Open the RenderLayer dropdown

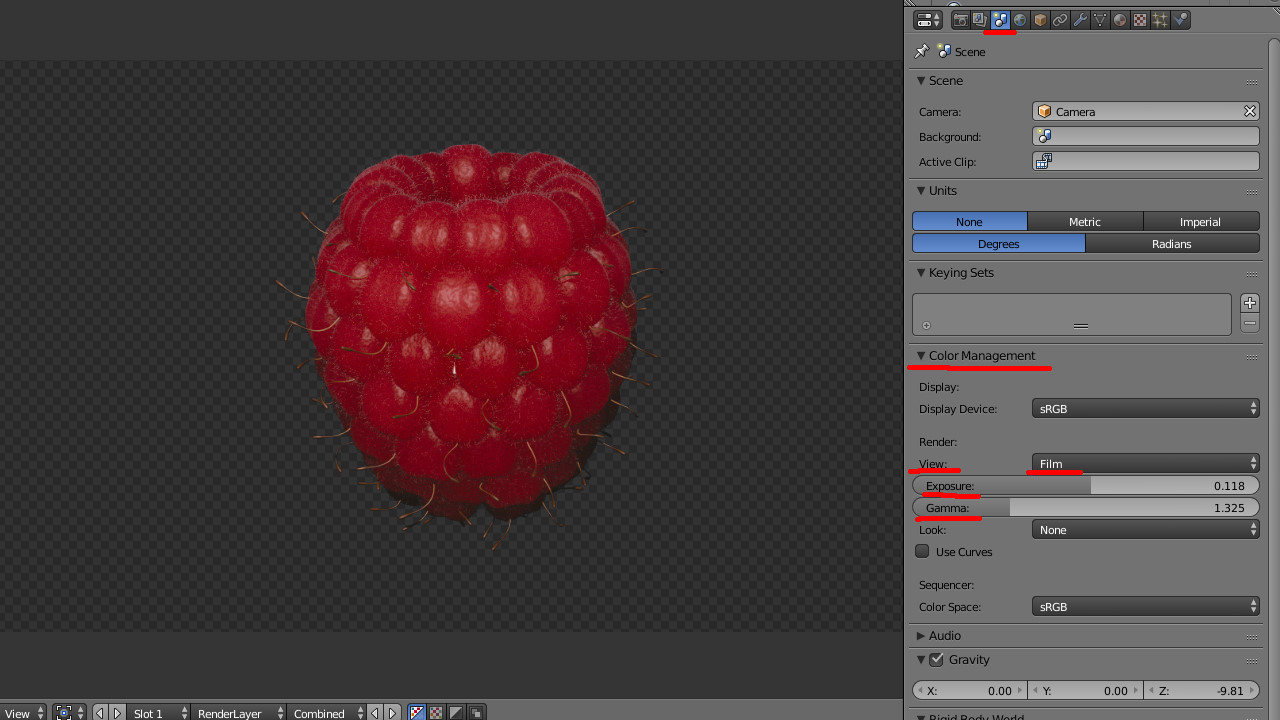click(x=238, y=713)
